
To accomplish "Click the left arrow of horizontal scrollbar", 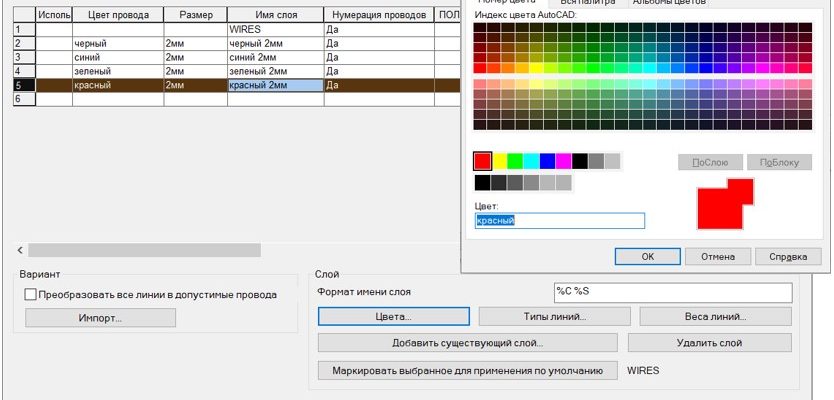I will point(20,249).
